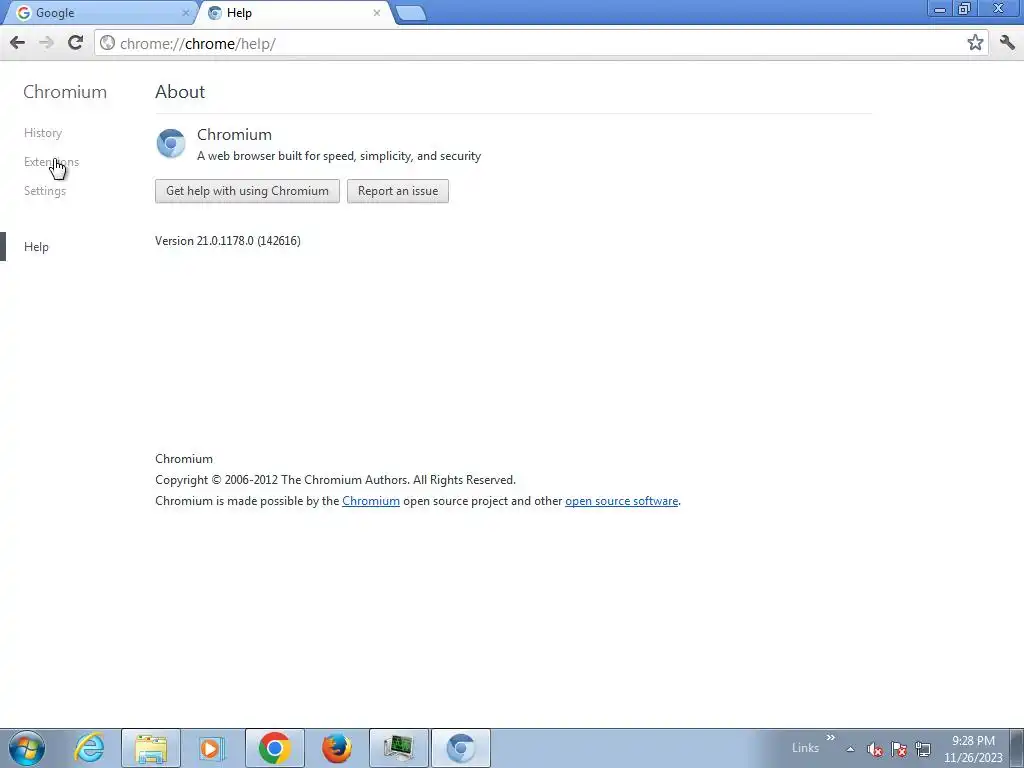This screenshot has height=768, width=1024.
Task: Open the Windows Start menu
Action: (27, 748)
